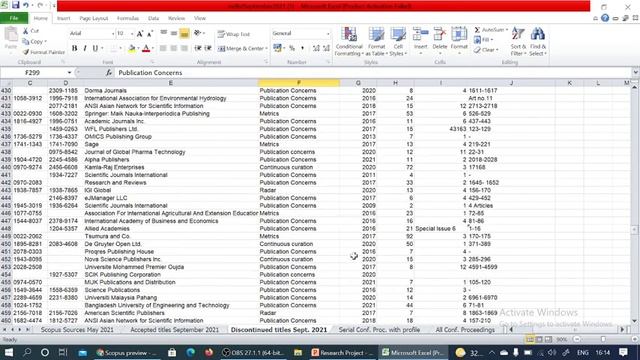640x360 pixels.
Task: Apply yellow fill color swatch
Action: (131, 49)
